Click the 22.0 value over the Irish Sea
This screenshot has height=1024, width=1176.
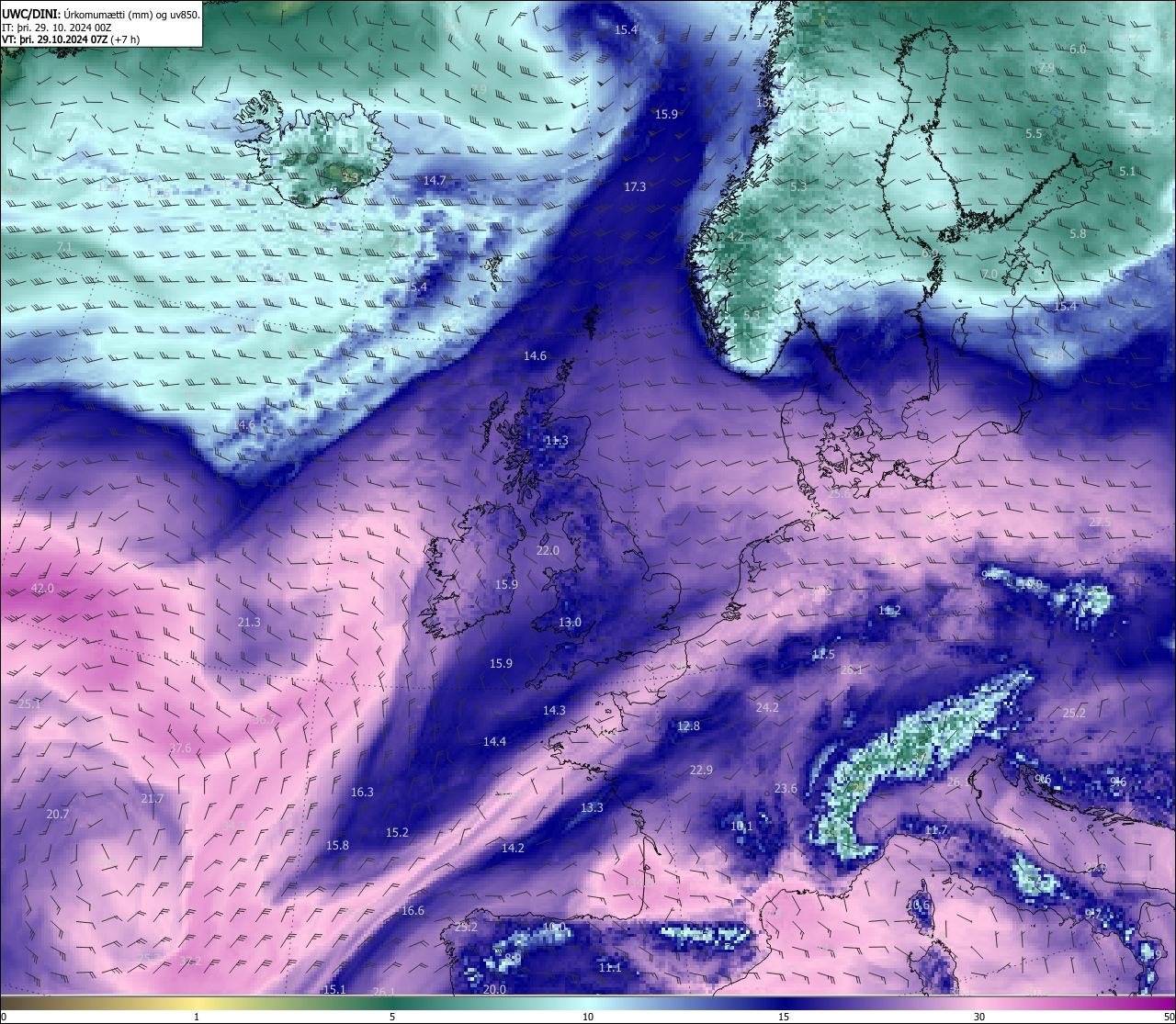(548, 550)
